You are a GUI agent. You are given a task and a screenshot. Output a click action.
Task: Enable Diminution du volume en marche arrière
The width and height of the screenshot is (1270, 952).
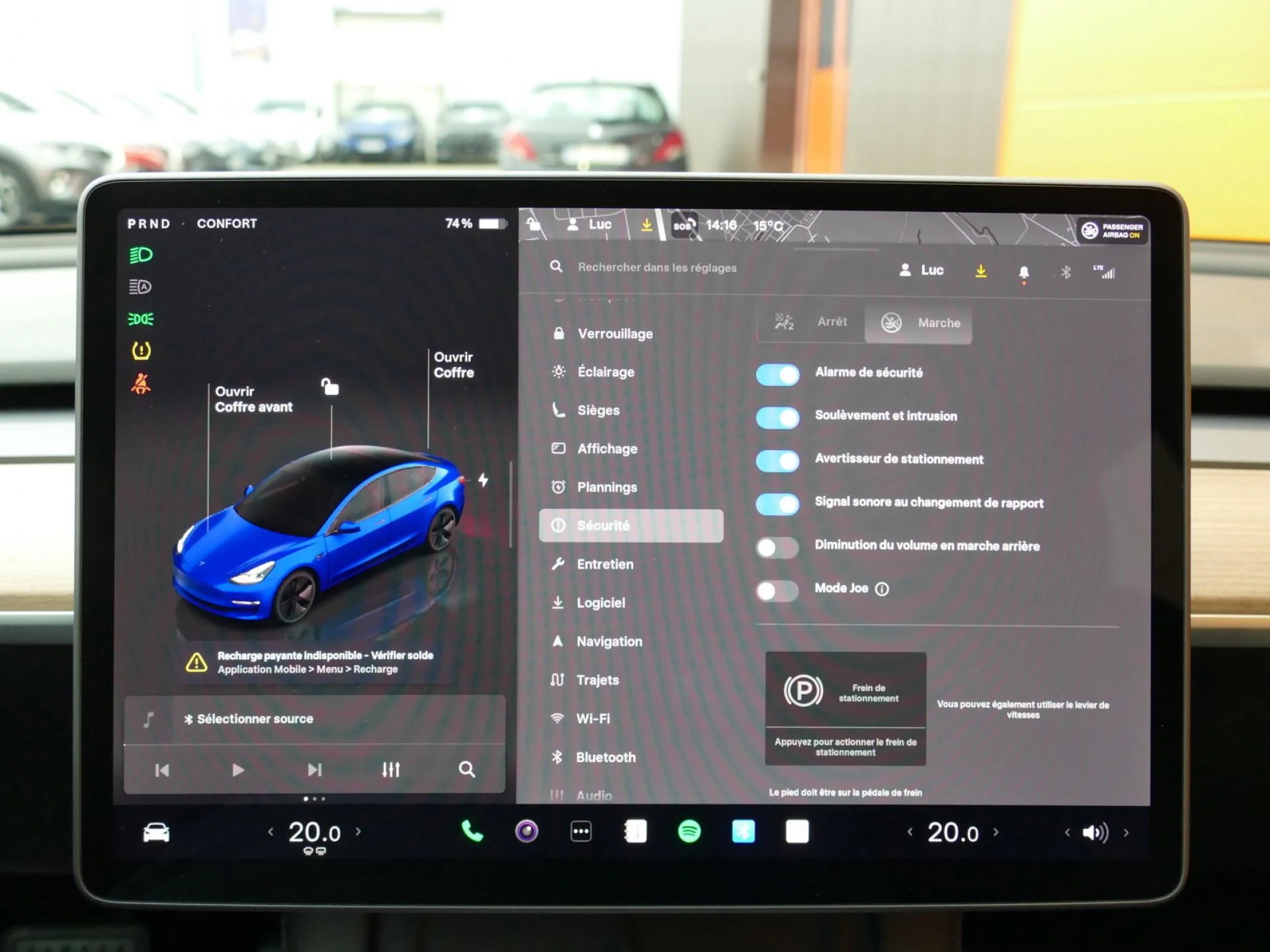778,547
